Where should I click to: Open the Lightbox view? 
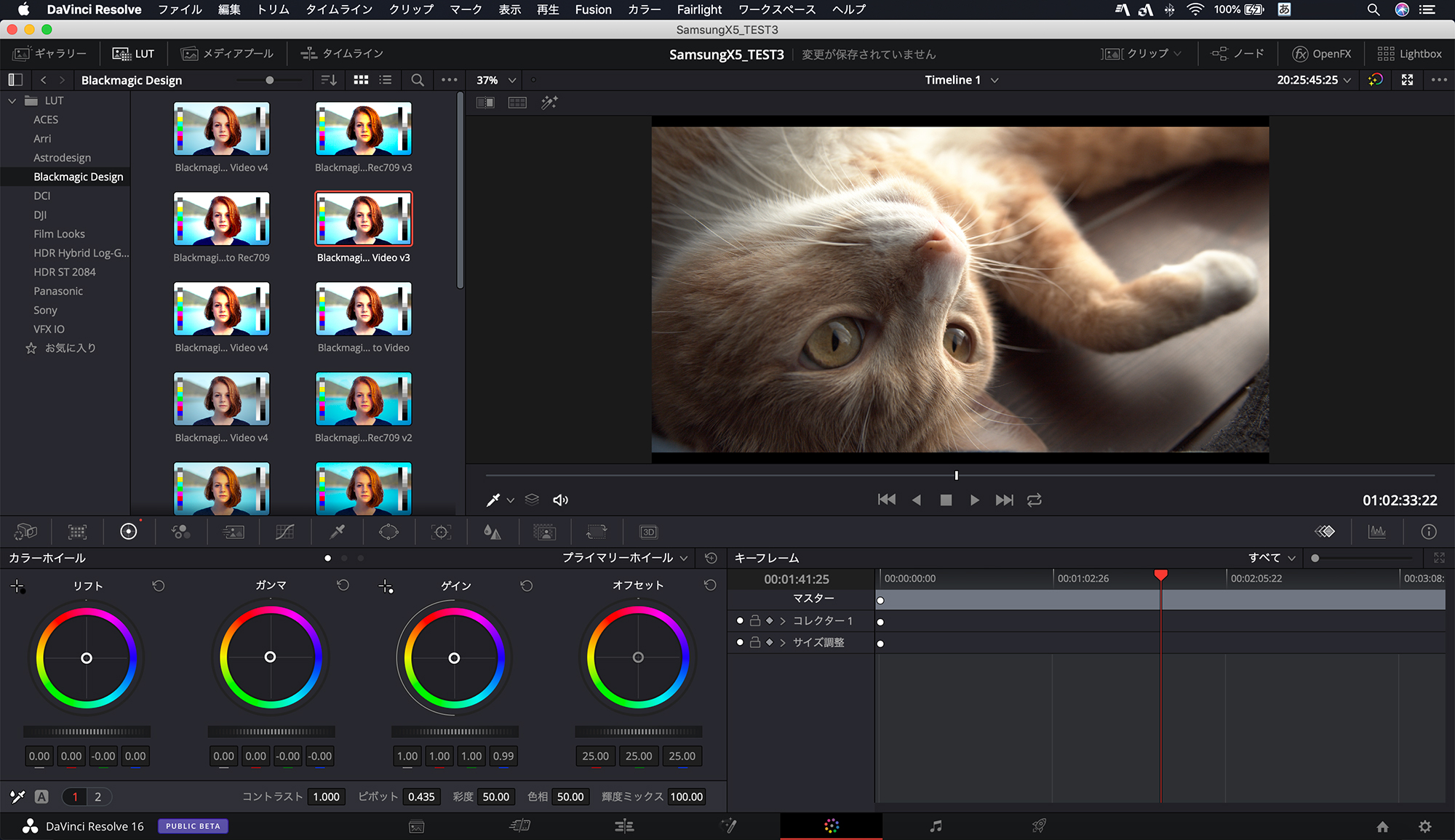point(1409,53)
